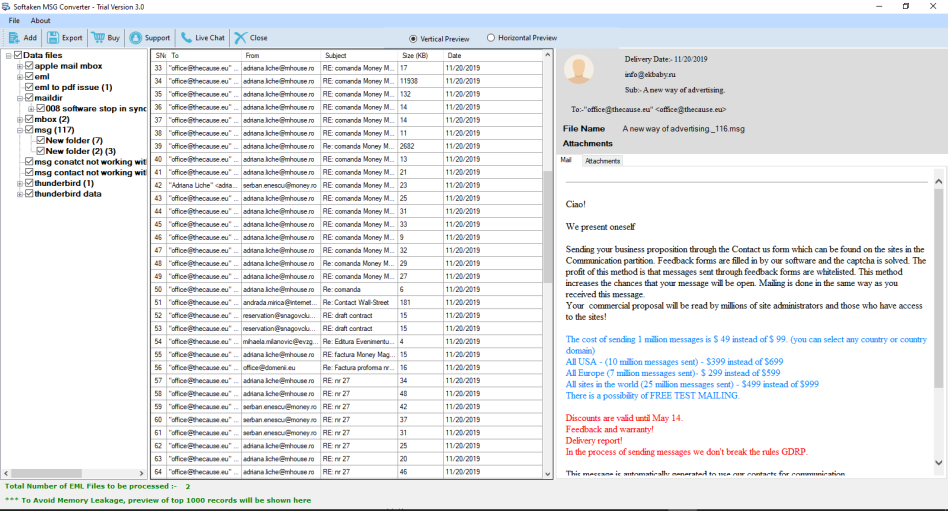Sort list by Size (KB) column header
This screenshot has width=948, height=511.
click(x=420, y=55)
